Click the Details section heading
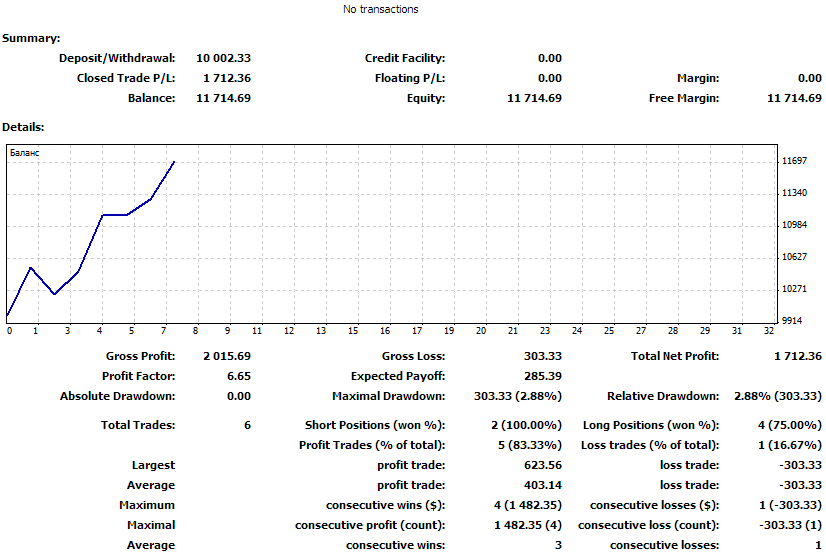Viewport: 826px width, 555px height. 23,128
